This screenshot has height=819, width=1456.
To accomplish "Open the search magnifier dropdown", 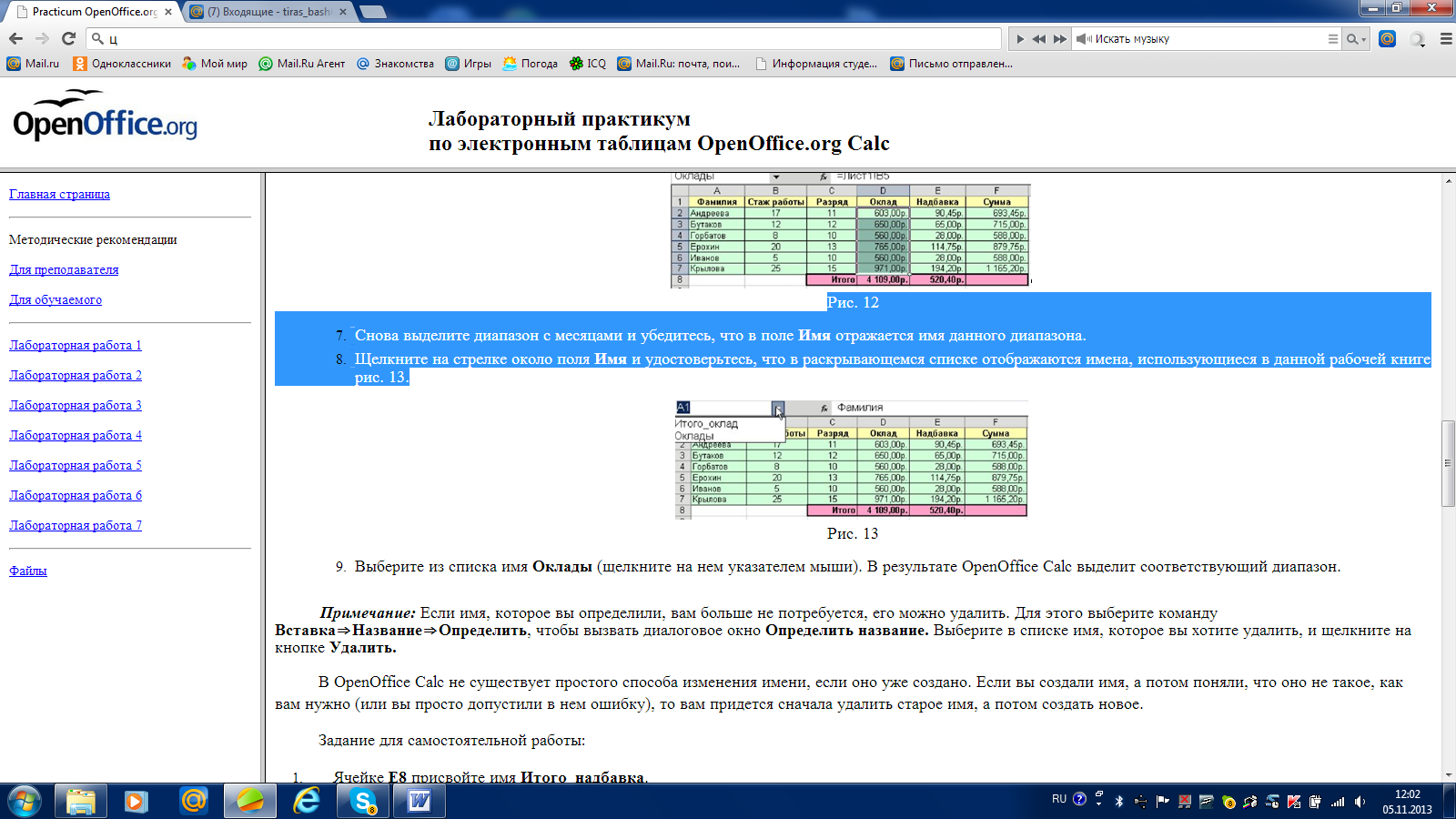I will click(1356, 39).
